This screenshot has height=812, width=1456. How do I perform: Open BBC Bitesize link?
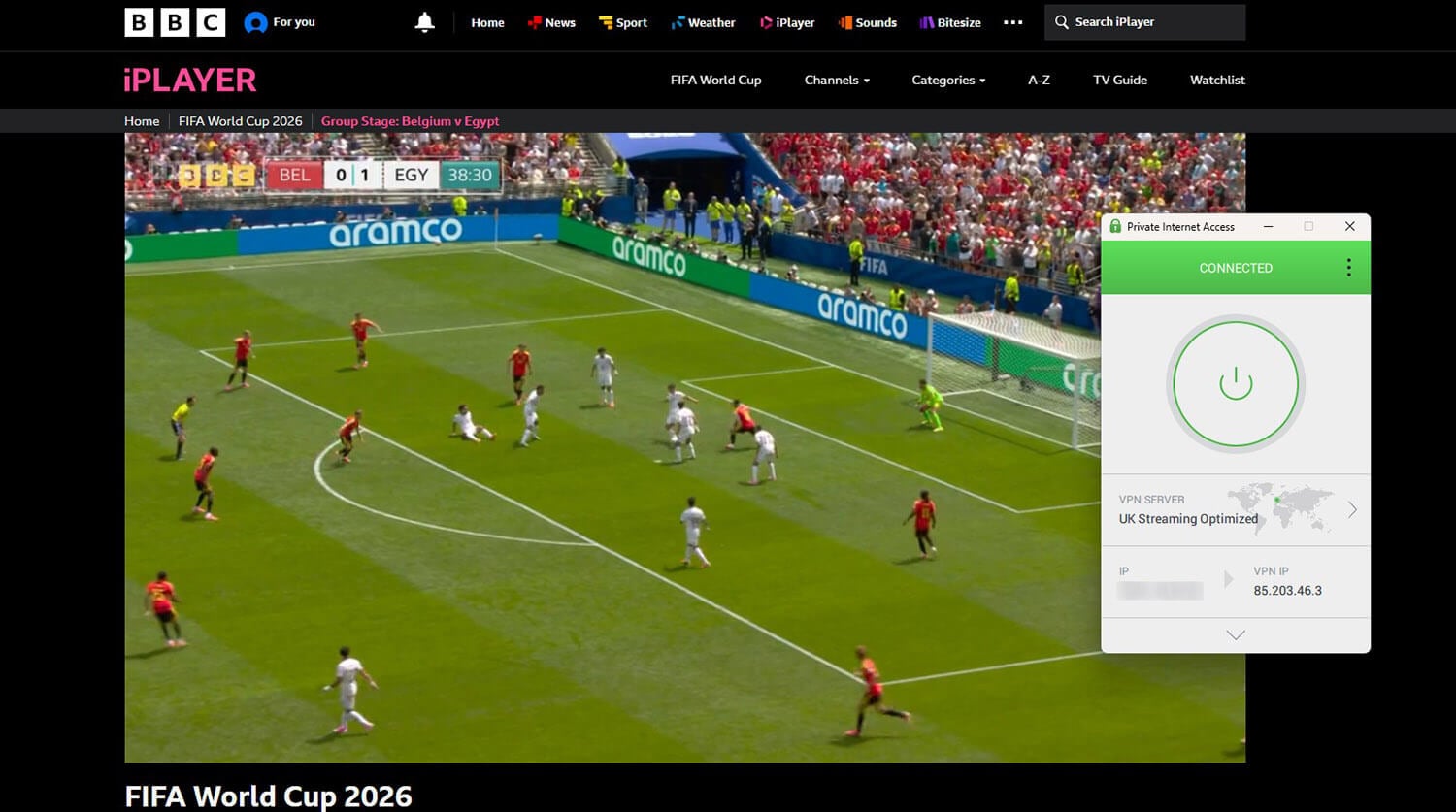coord(950,22)
